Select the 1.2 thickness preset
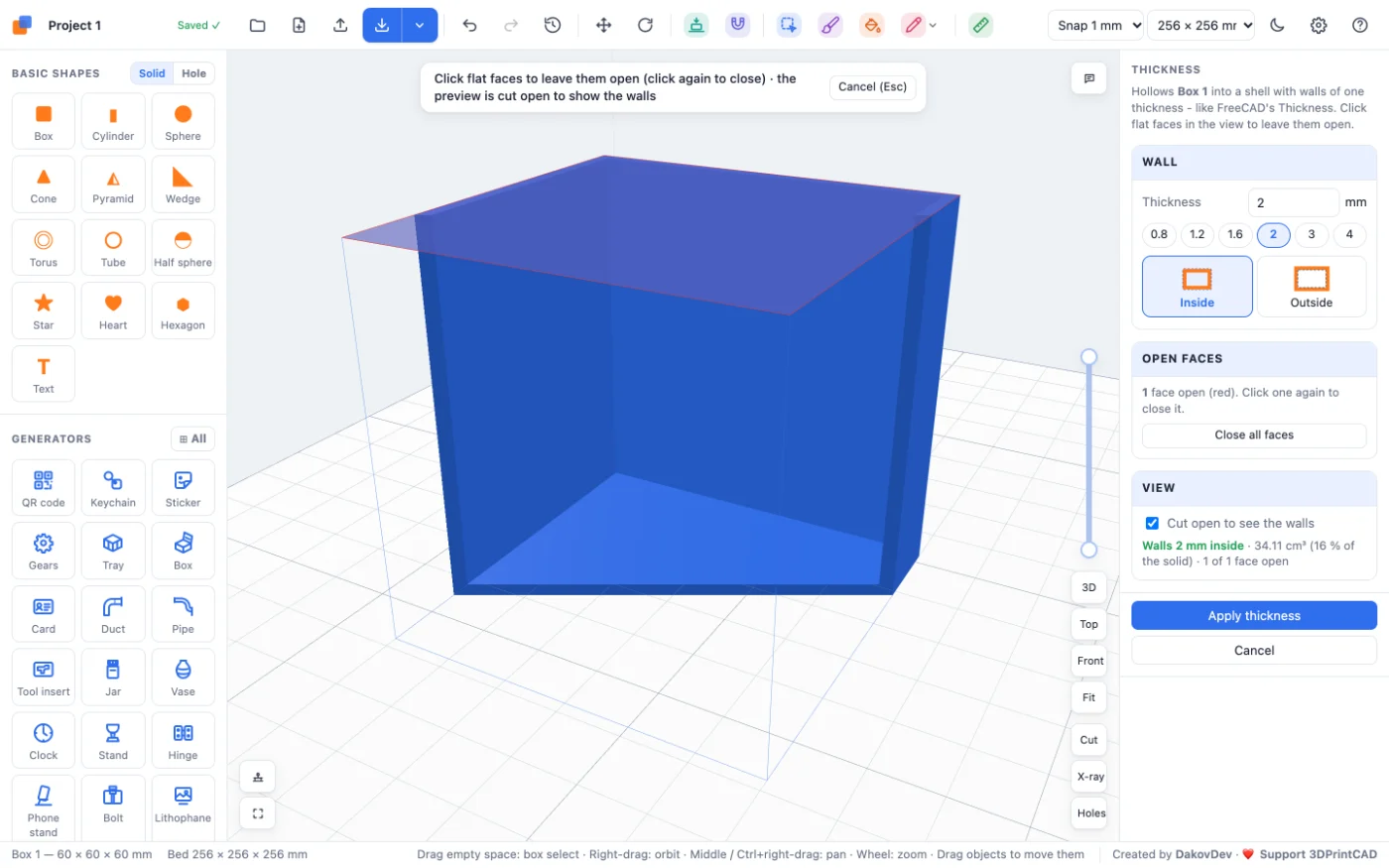This screenshot has width=1389, height=868. [1198, 235]
